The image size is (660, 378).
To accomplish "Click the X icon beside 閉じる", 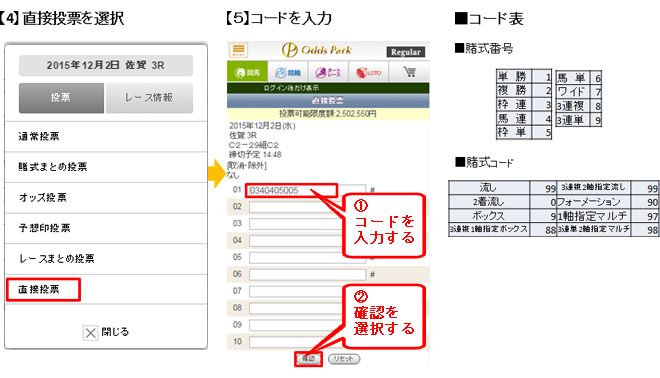I will click(90, 333).
